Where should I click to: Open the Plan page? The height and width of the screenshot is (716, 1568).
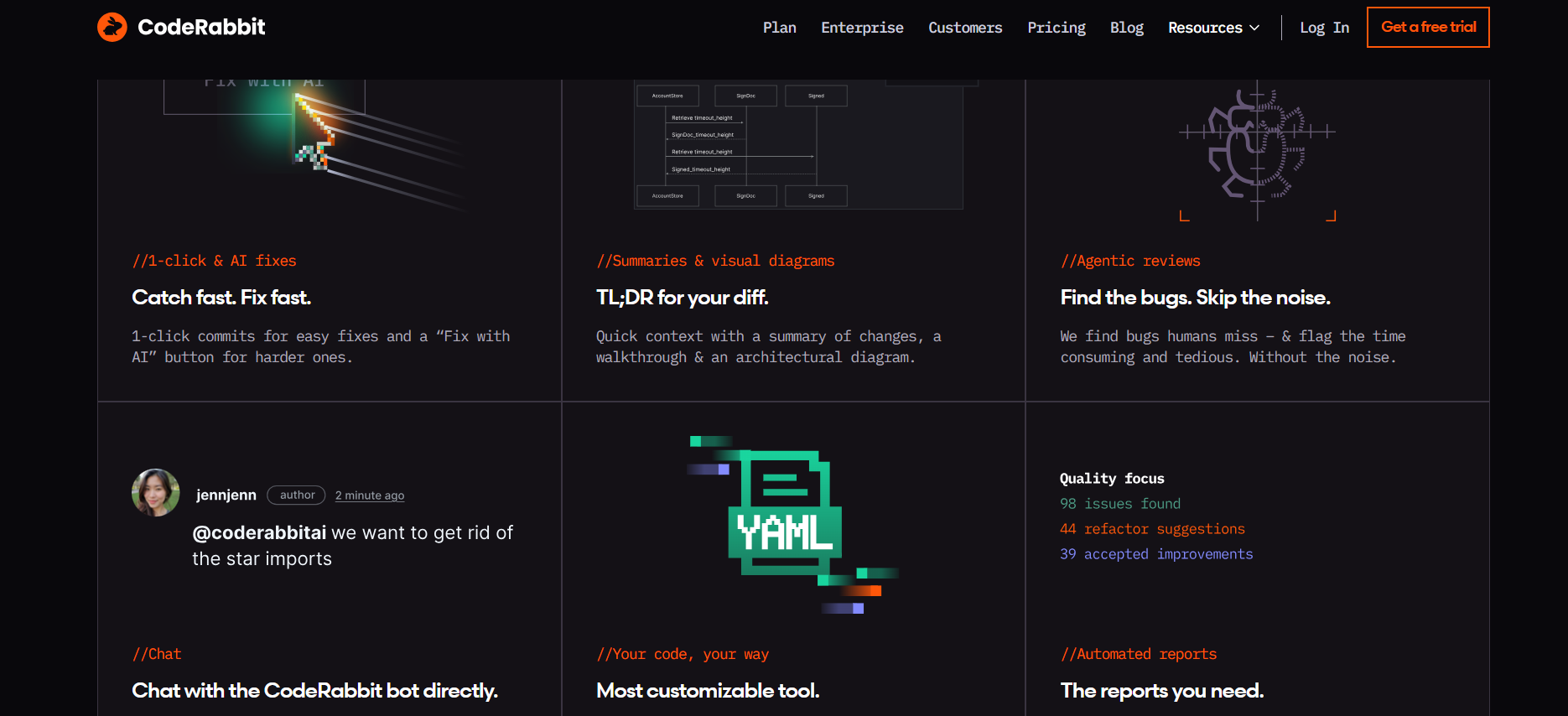click(x=780, y=28)
